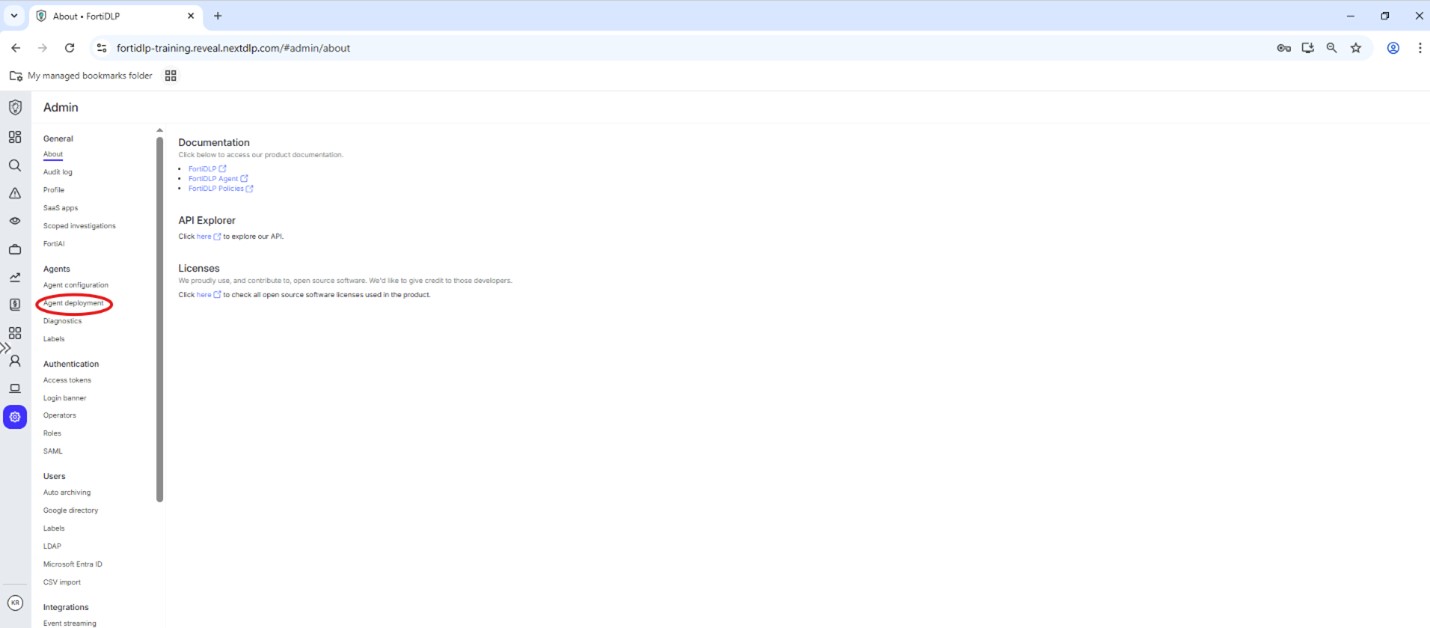The height and width of the screenshot is (628, 1430).
Task: Open the FortiDLP Policies documentation link
Action: click(216, 189)
